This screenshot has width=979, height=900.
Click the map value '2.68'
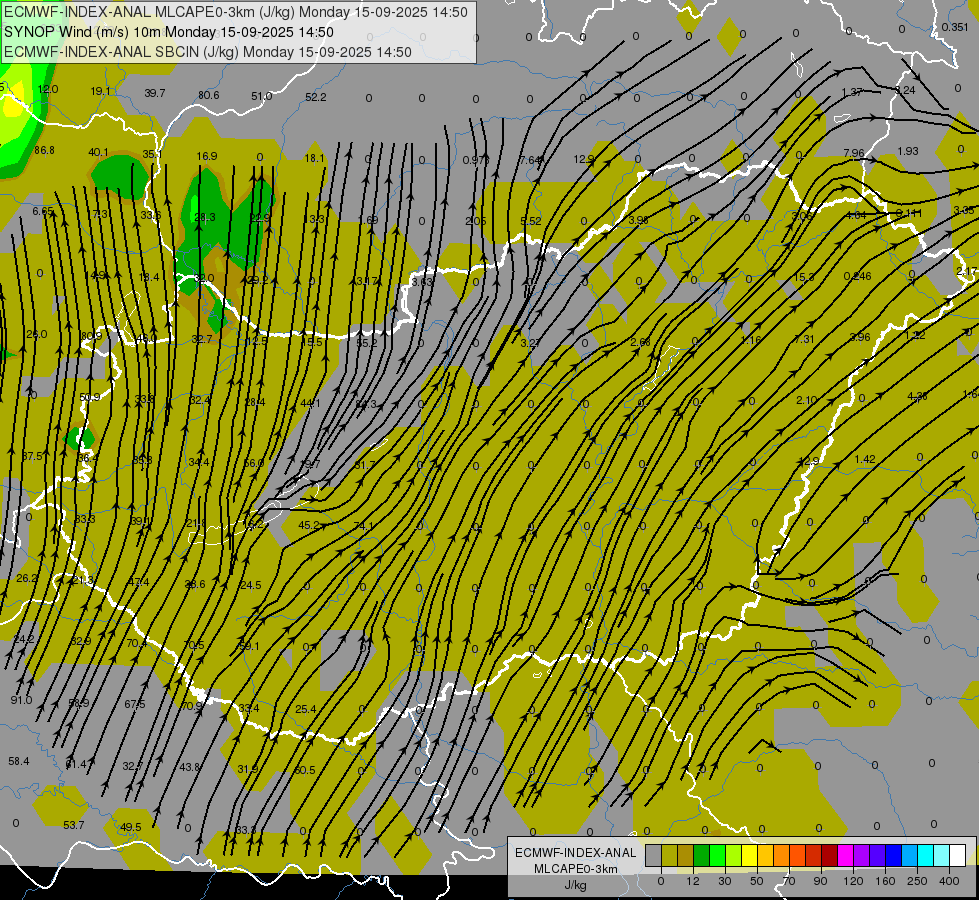pyautogui.click(x=641, y=342)
